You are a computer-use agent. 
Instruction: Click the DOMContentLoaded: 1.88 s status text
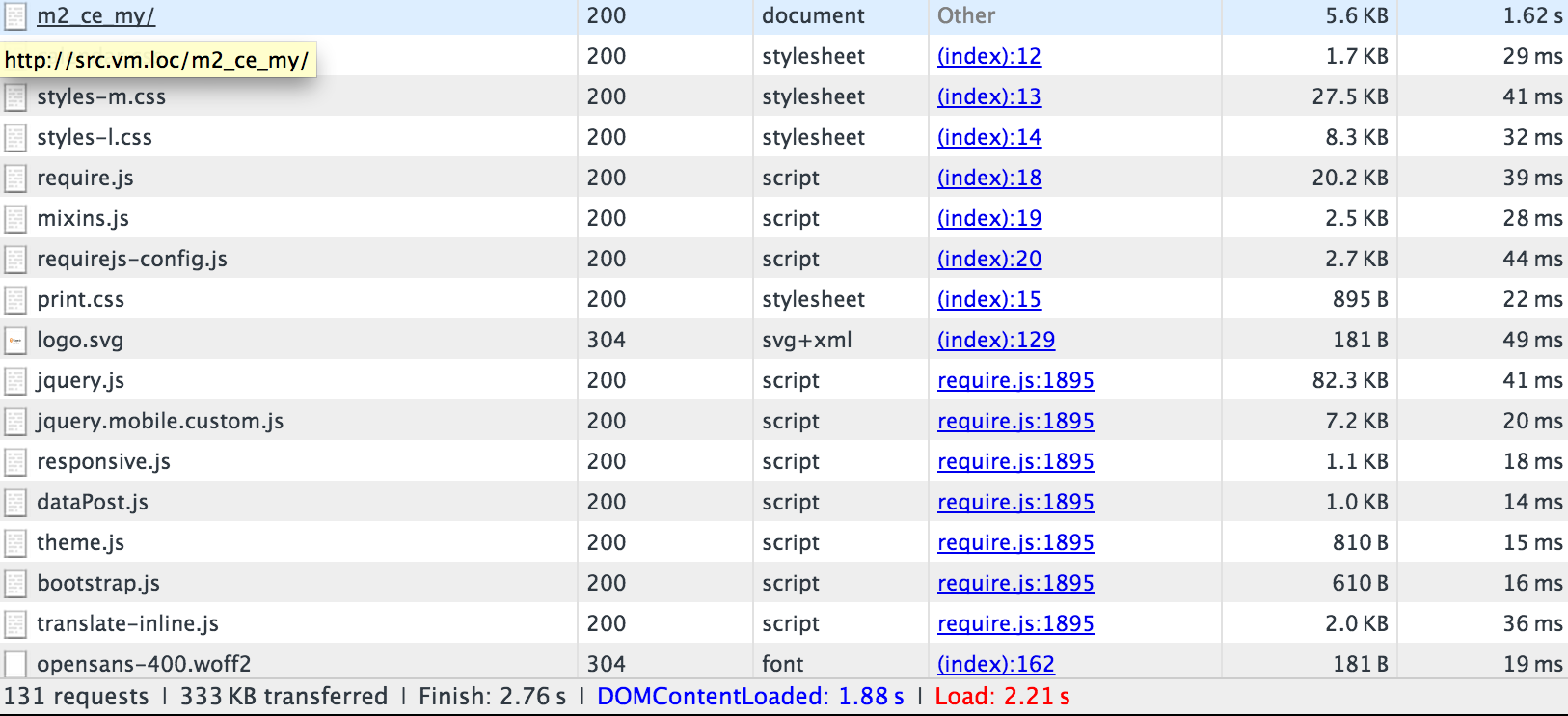click(x=750, y=696)
